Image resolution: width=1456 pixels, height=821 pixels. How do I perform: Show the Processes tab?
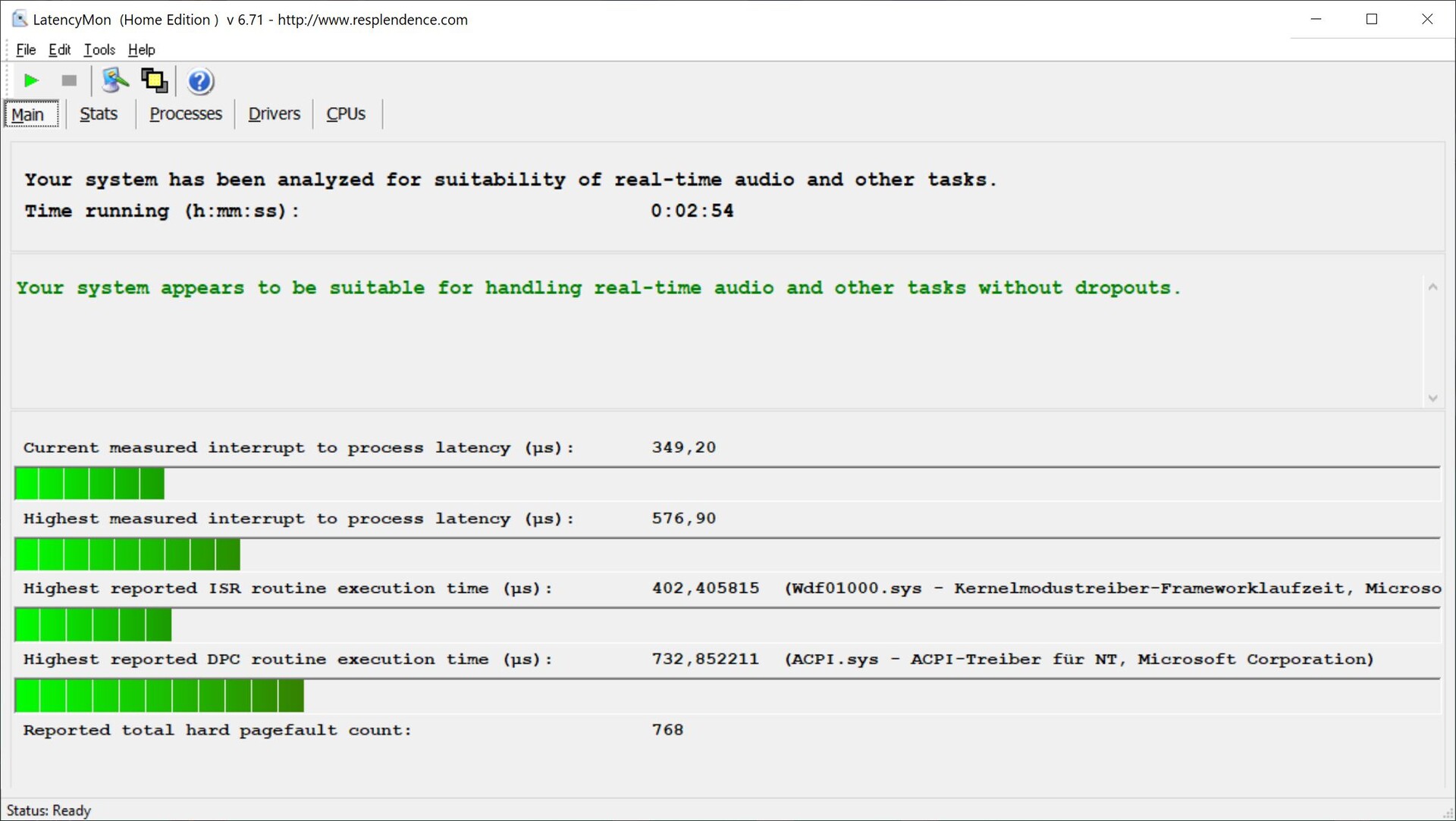point(186,114)
